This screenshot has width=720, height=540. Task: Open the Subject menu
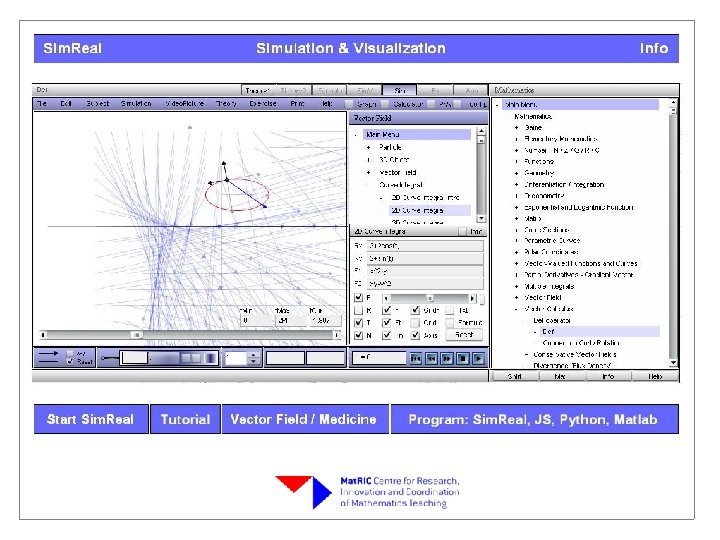coord(98,104)
